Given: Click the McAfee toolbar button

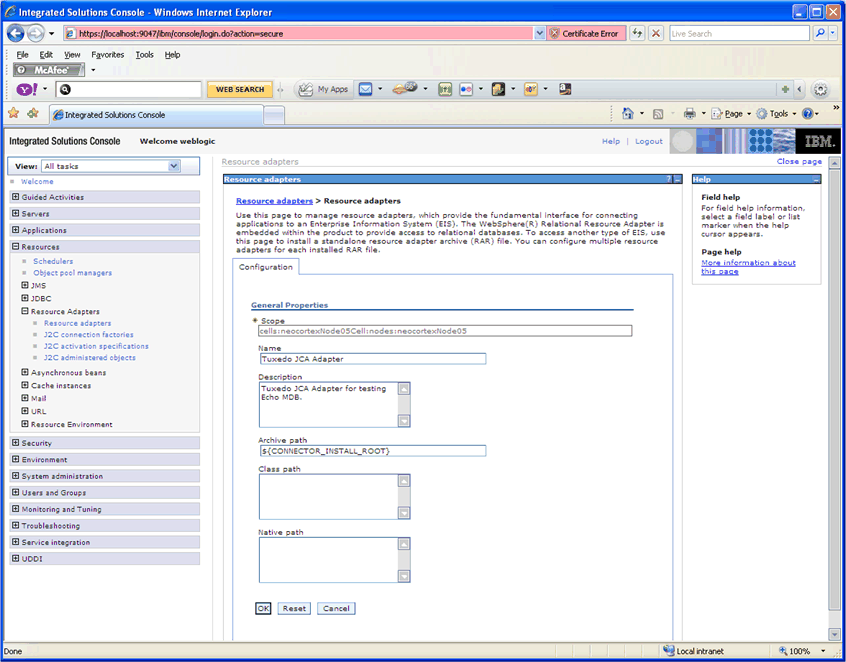Looking at the screenshot, I should (x=49, y=70).
